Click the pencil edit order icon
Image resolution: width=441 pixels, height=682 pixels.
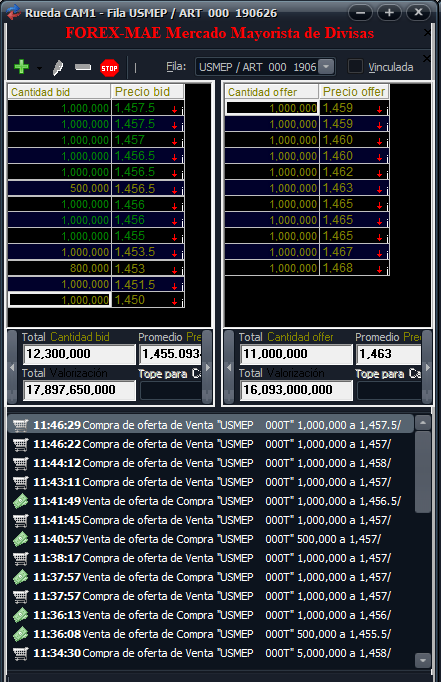point(57,68)
